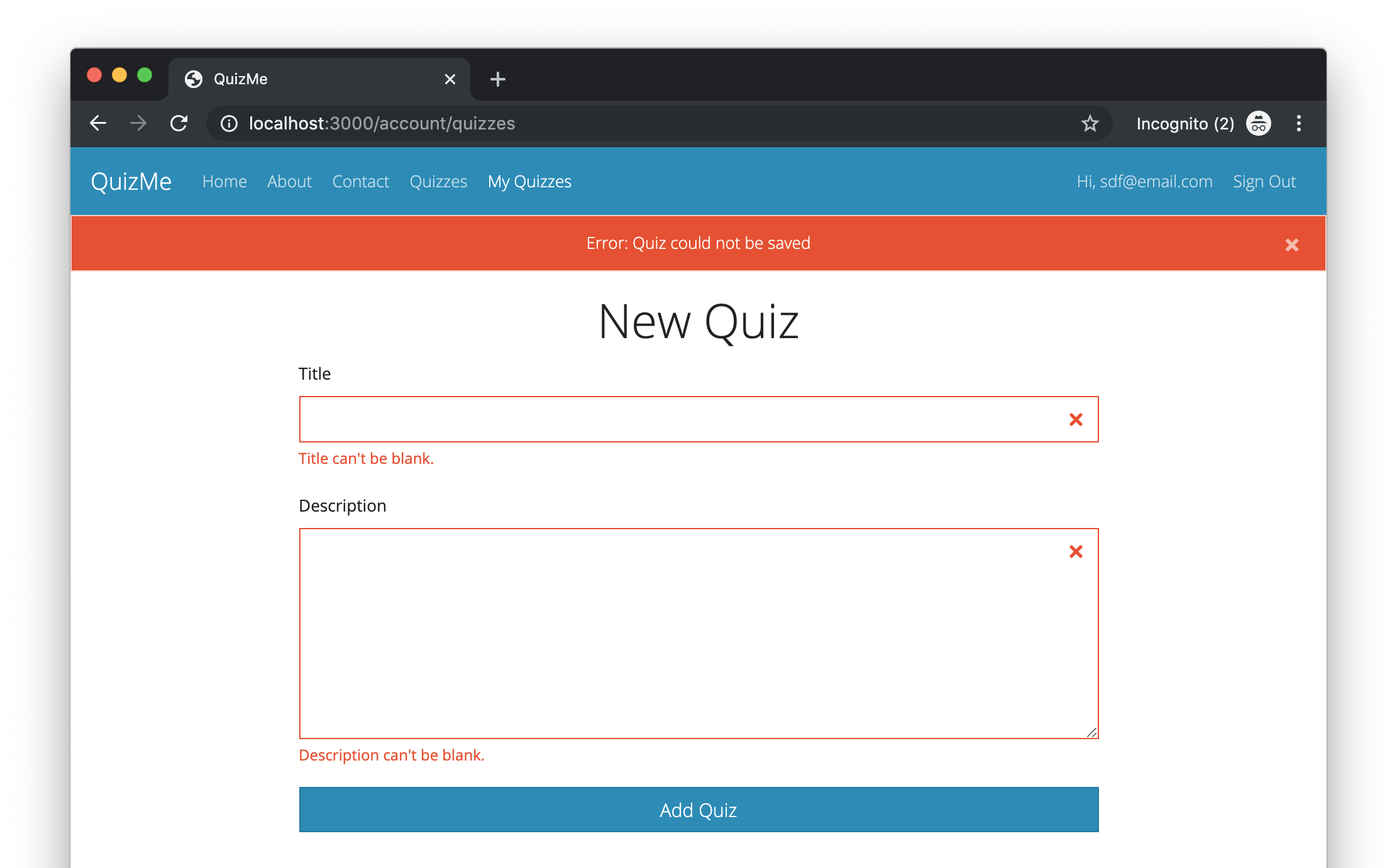Screen dimensions: 1397x868
Task: Click the page reload icon
Action: (x=179, y=123)
